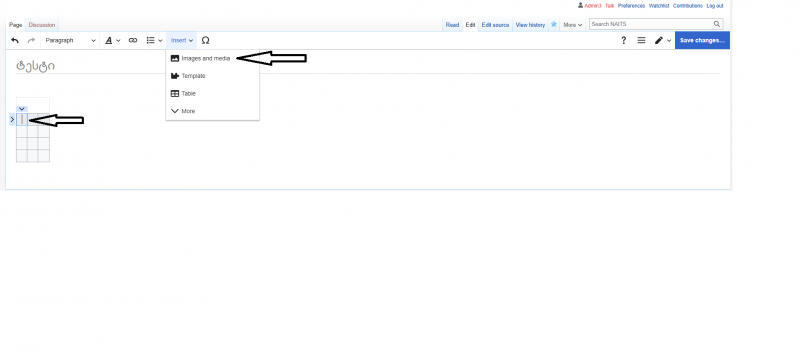Image resolution: width=800 pixels, height=360 pixels.
Task: Switch editor with the pencil icon
Action: [x=663, y=40]
